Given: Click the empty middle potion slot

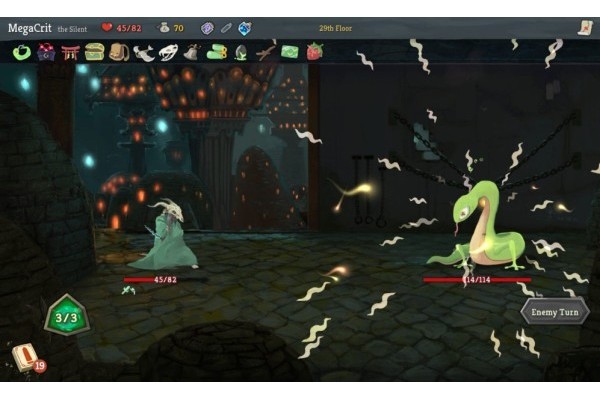Looking at the screenshot, I should 226,28.
